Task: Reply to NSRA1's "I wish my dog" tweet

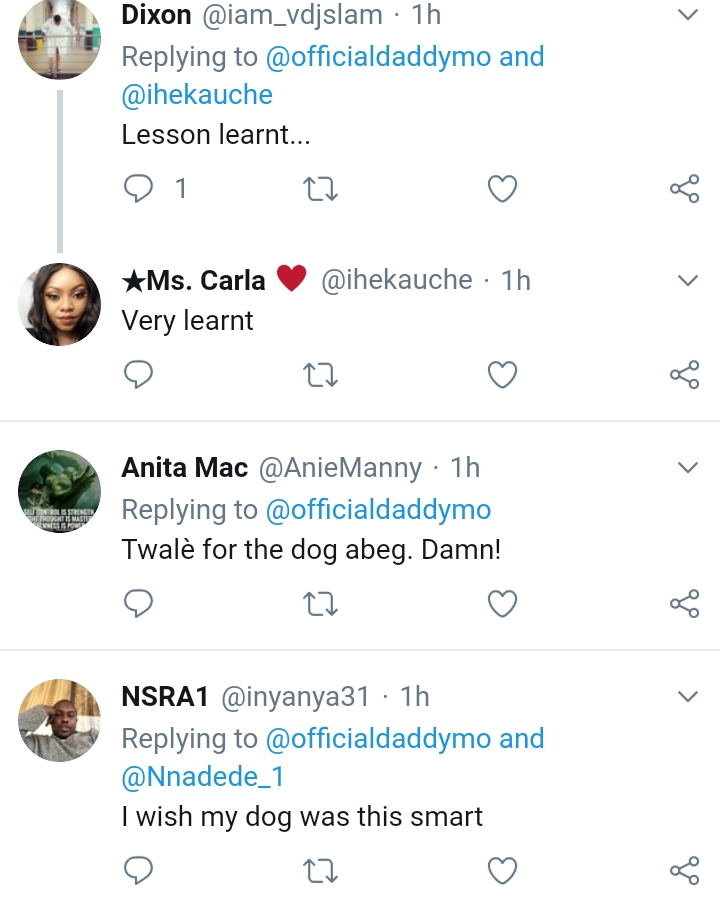Action: (x=139, y=870)
